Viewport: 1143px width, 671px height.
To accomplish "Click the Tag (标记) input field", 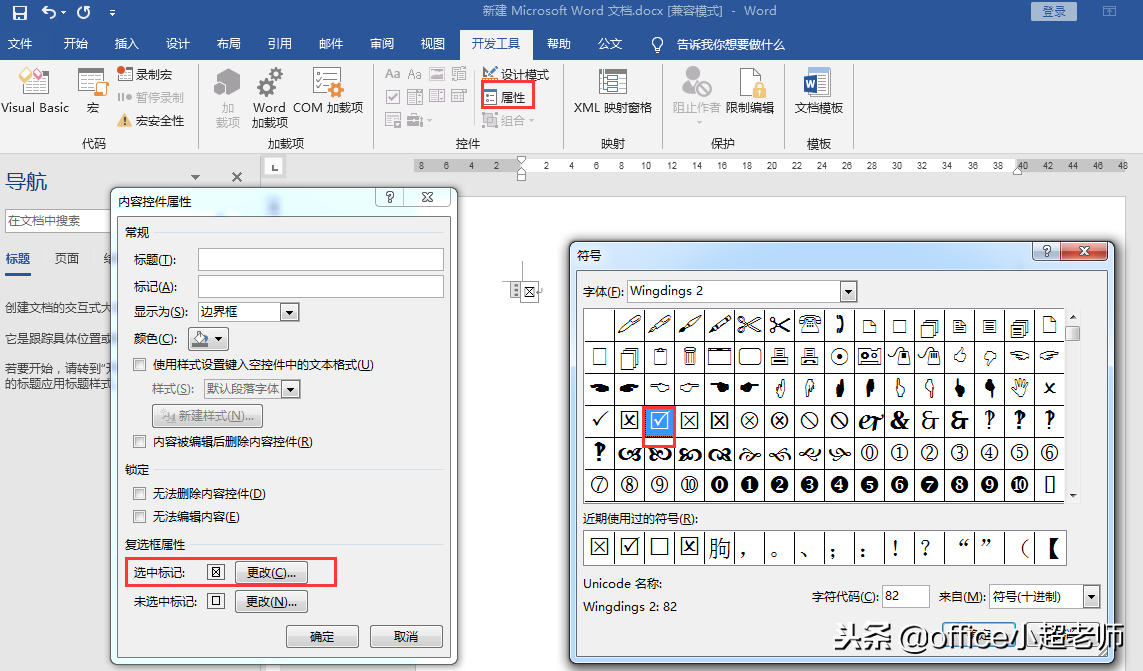I will click(x=321, y=287).
